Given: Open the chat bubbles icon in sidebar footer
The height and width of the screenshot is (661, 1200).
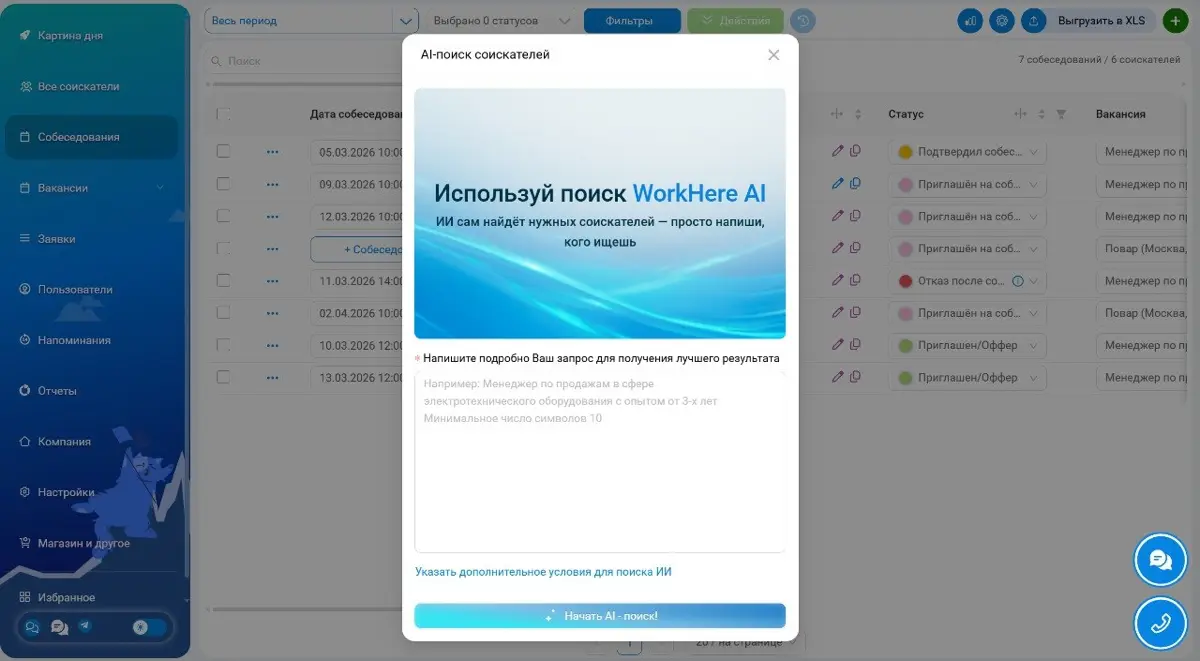Looking at the screenshot, I should pyautogui.click(x=59, y=627).
